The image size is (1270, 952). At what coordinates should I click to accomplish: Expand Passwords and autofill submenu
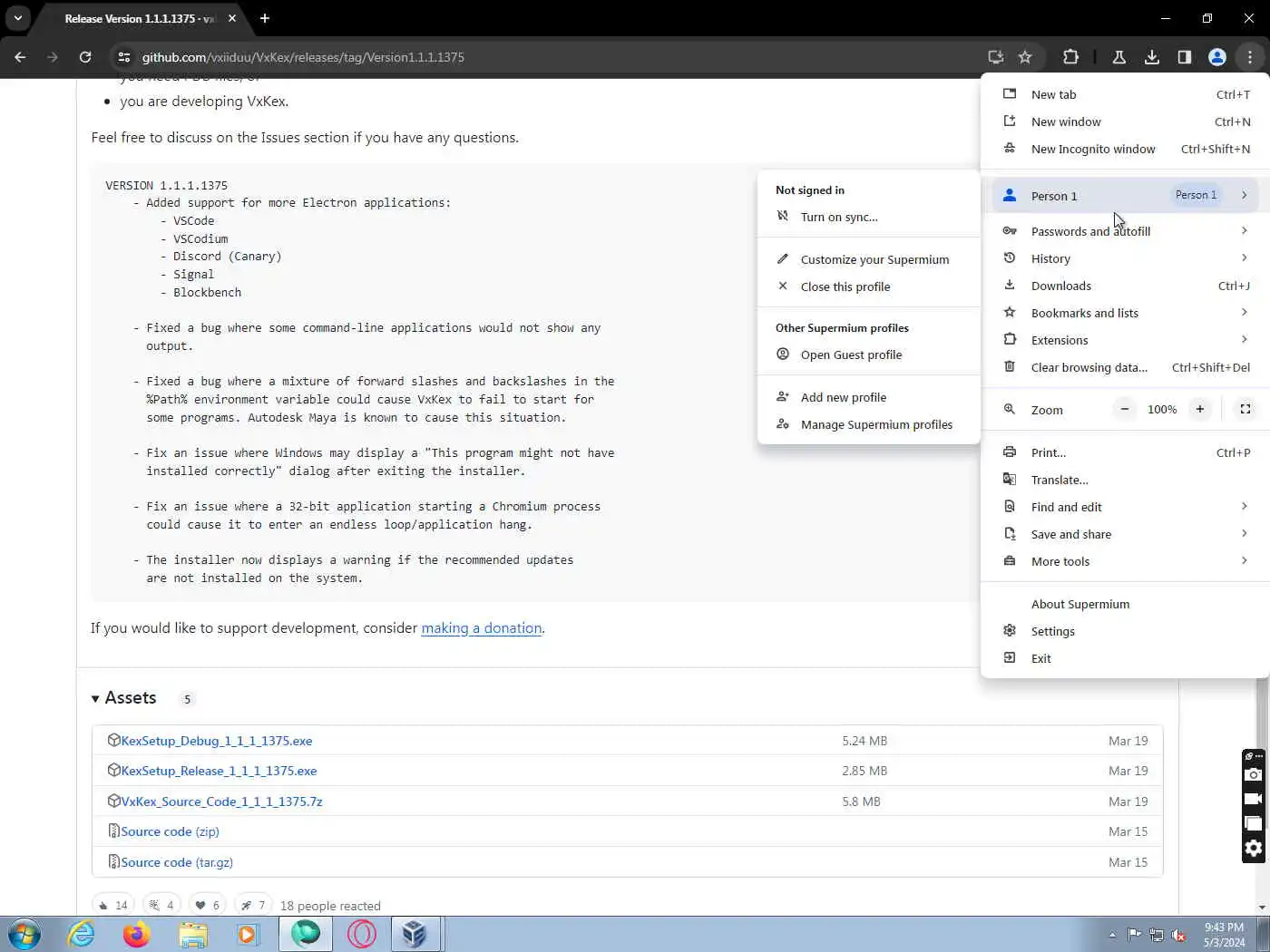[1124, 231]
